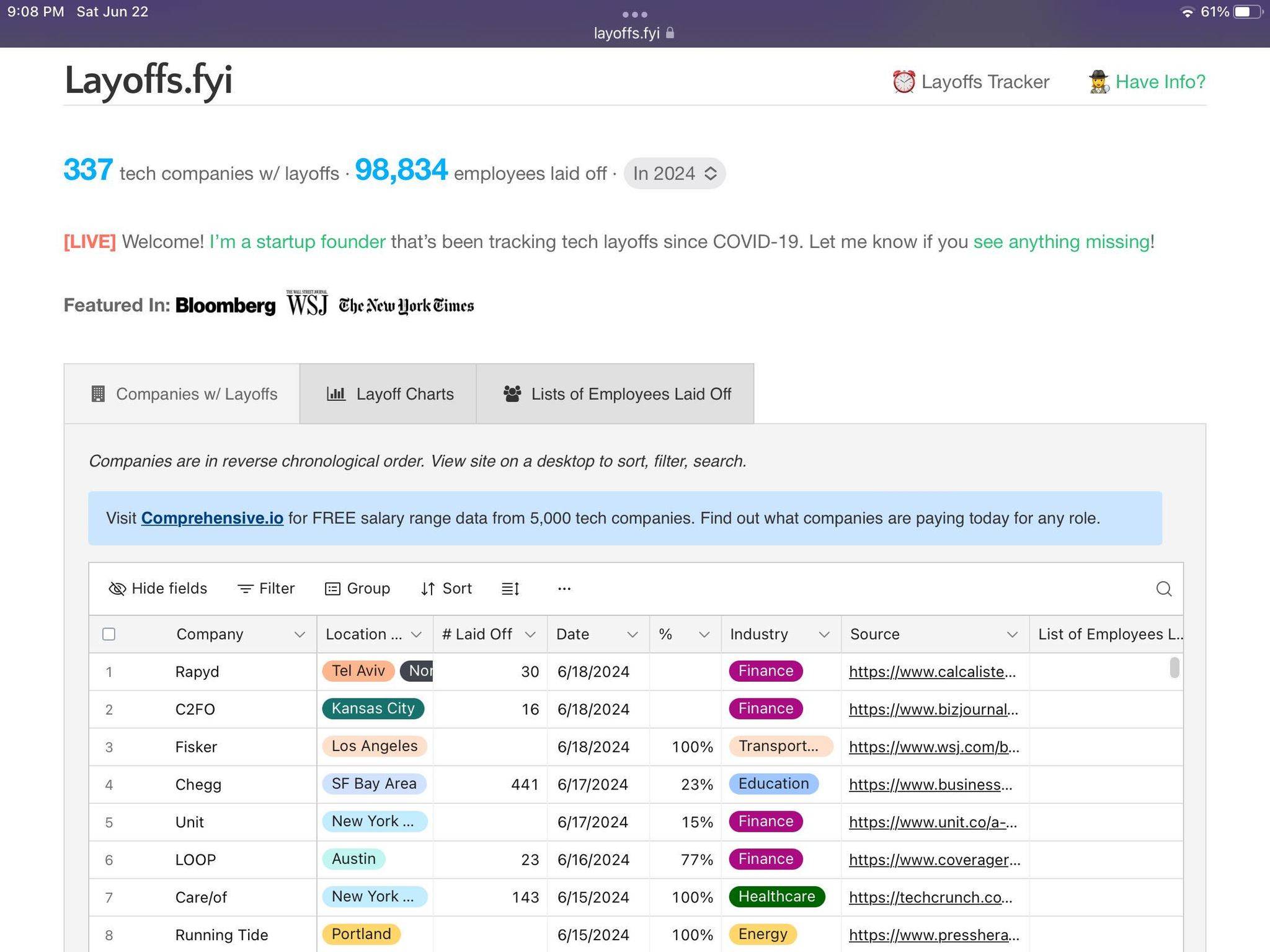Expand the % column dropdown arrow
1270x952 pixels.
pyautogui.click(x=704, y=635)
